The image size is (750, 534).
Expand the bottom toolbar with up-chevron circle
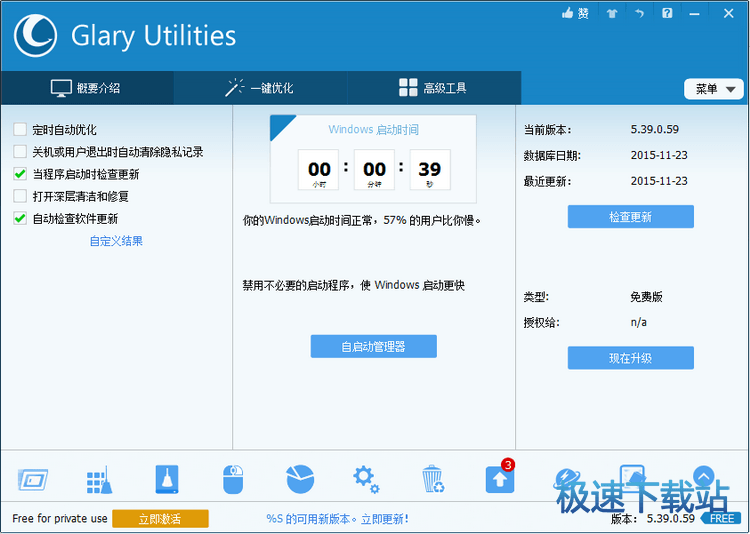pos(704,476)
